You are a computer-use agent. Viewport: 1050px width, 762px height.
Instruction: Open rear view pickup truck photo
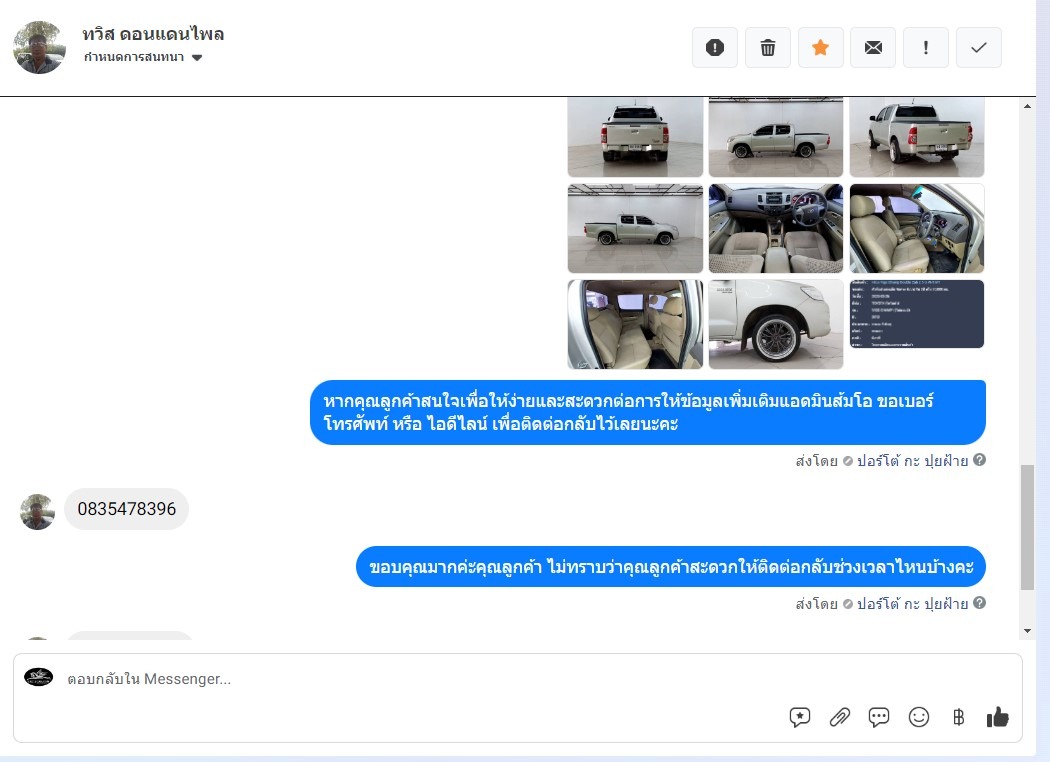tap(635, 137)
